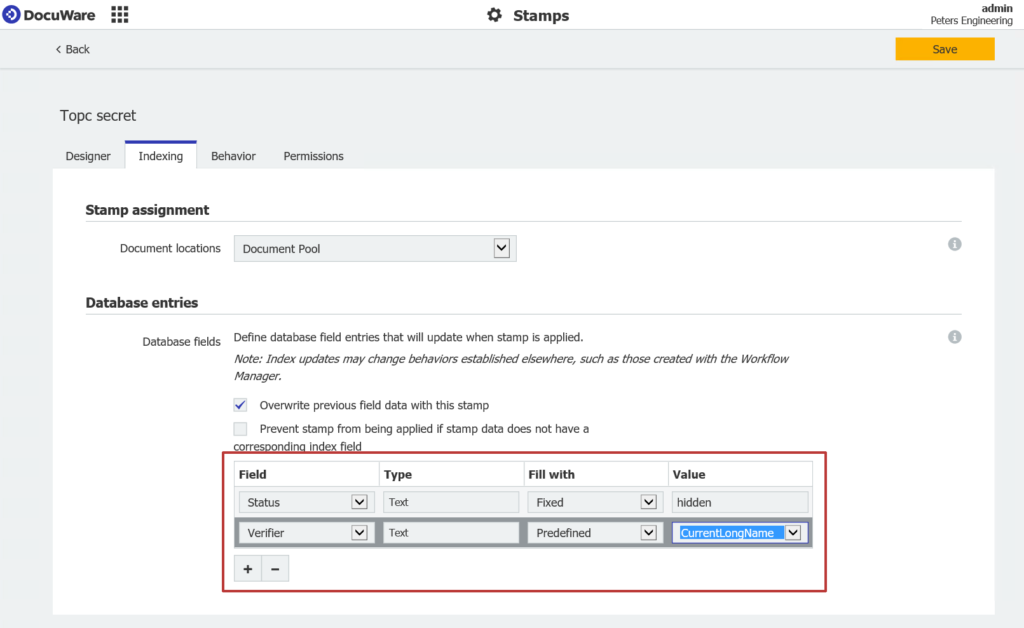Screen dimensions: 1024x628
Task: Switch to the Designer tab
Action: [88, 156]
